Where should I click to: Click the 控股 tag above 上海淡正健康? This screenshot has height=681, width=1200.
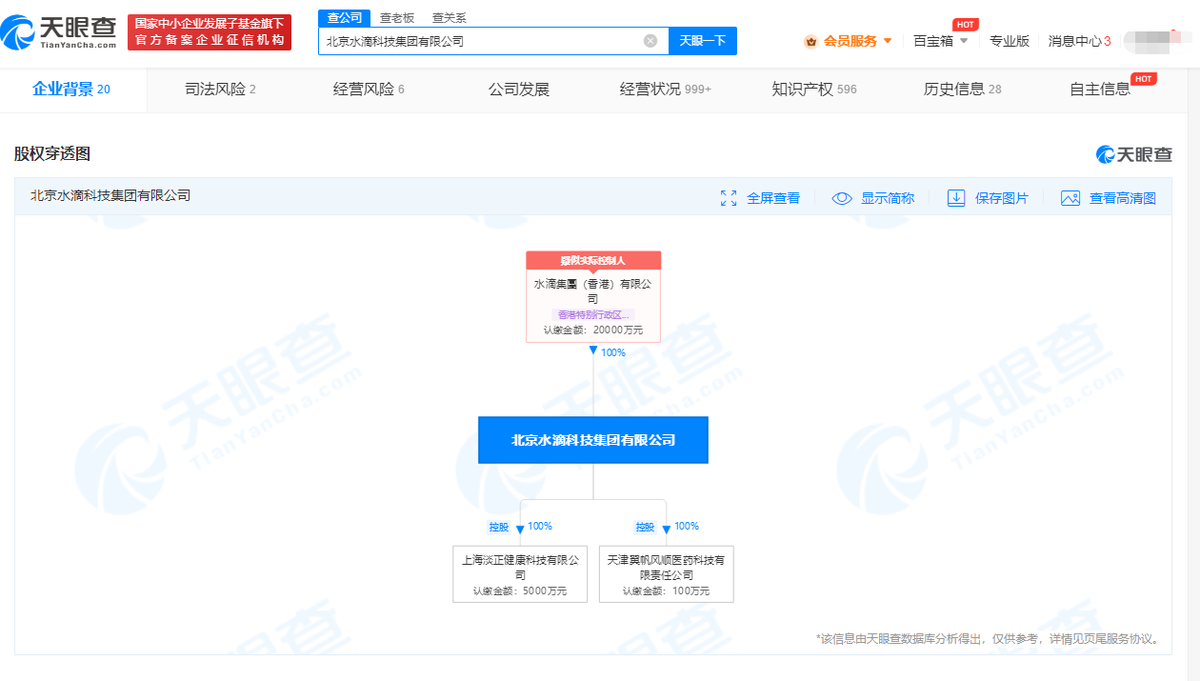pos(498,527)
